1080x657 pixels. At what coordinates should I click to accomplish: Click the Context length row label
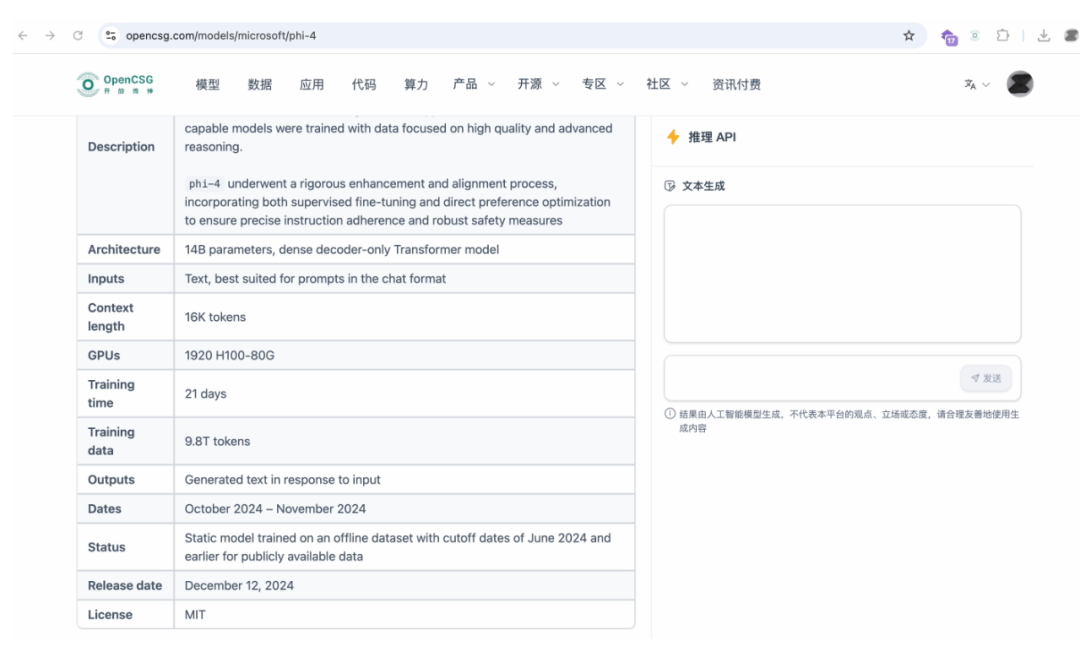click(x=111, y=317)
